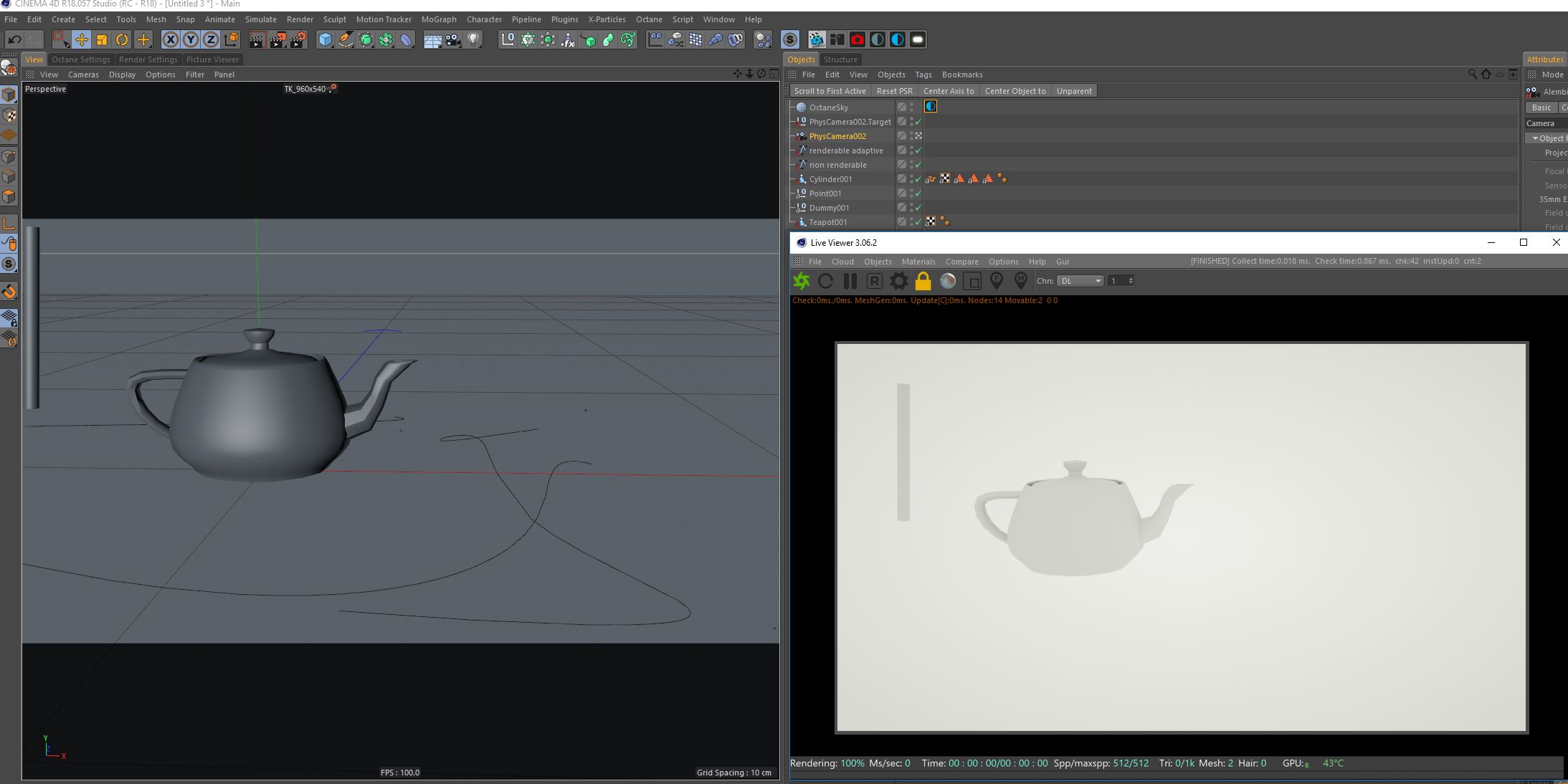Screen dimensions: 1568x784
Task: Select Cylinder001 in the object list
Action: tap(830, 179)
